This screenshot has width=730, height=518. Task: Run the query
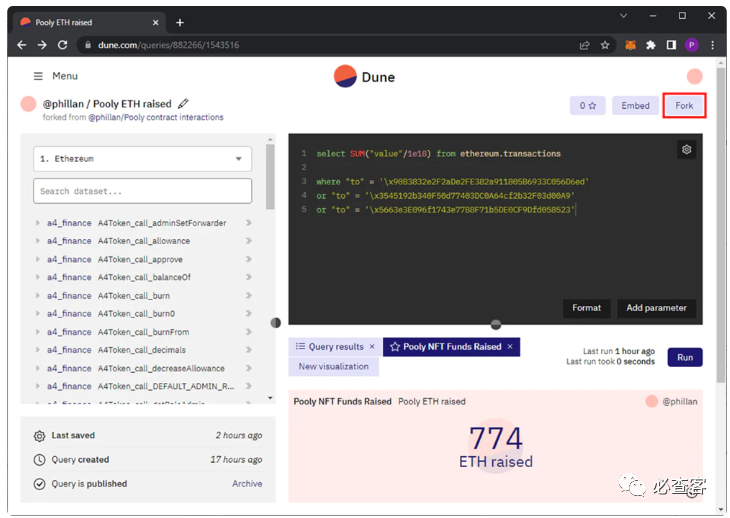coord(685,357)
